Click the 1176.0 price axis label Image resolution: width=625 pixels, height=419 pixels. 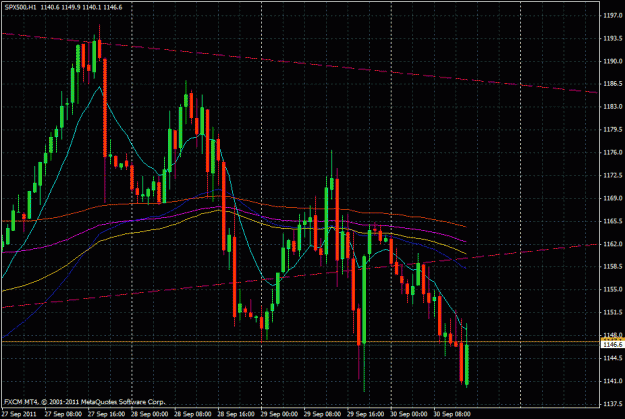point(613,152)
